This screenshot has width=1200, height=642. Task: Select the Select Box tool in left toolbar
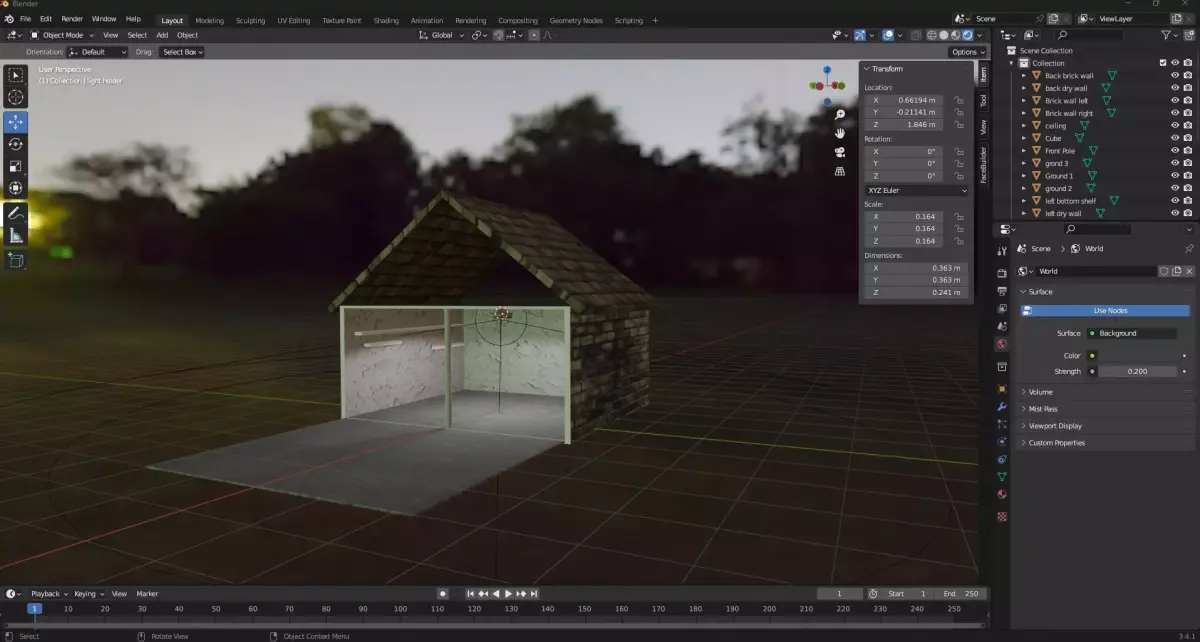(16, 75)
